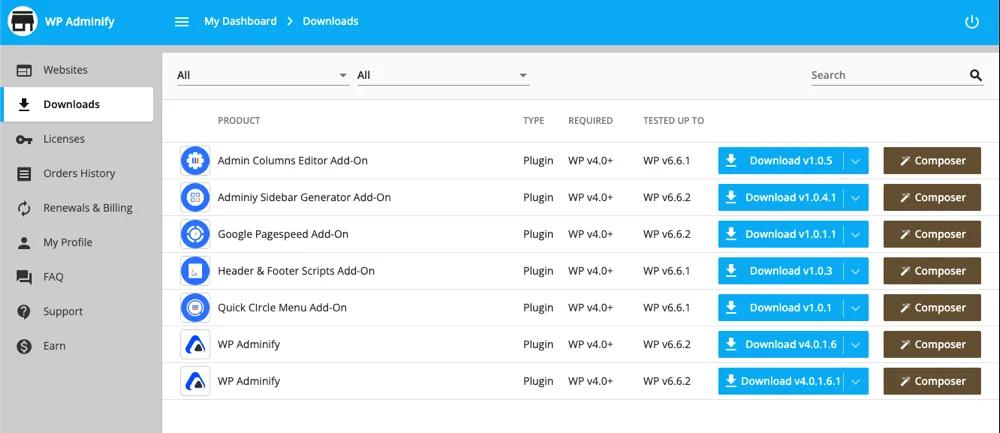The width and height of the screenshot is (1000, 433).
Task: Click the search magnifier icon
Action: coord(976,75)
